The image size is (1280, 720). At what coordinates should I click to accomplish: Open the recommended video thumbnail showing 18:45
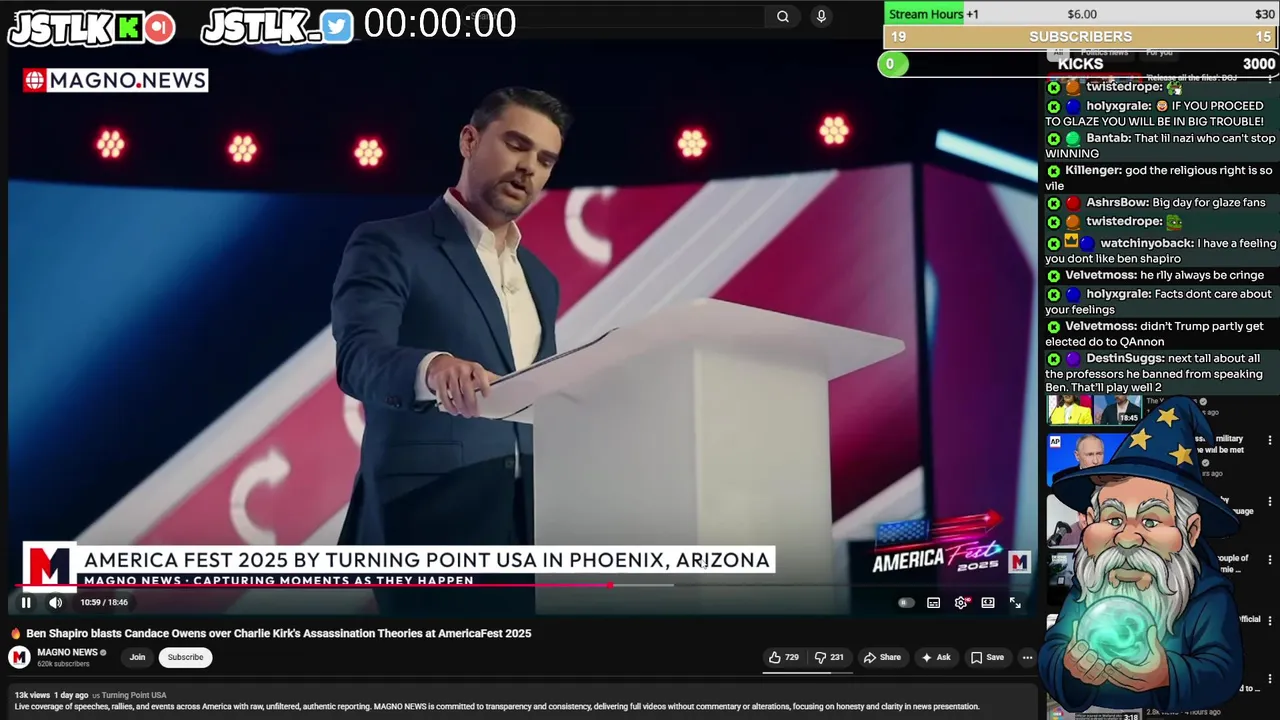(x=1094, y=410)
